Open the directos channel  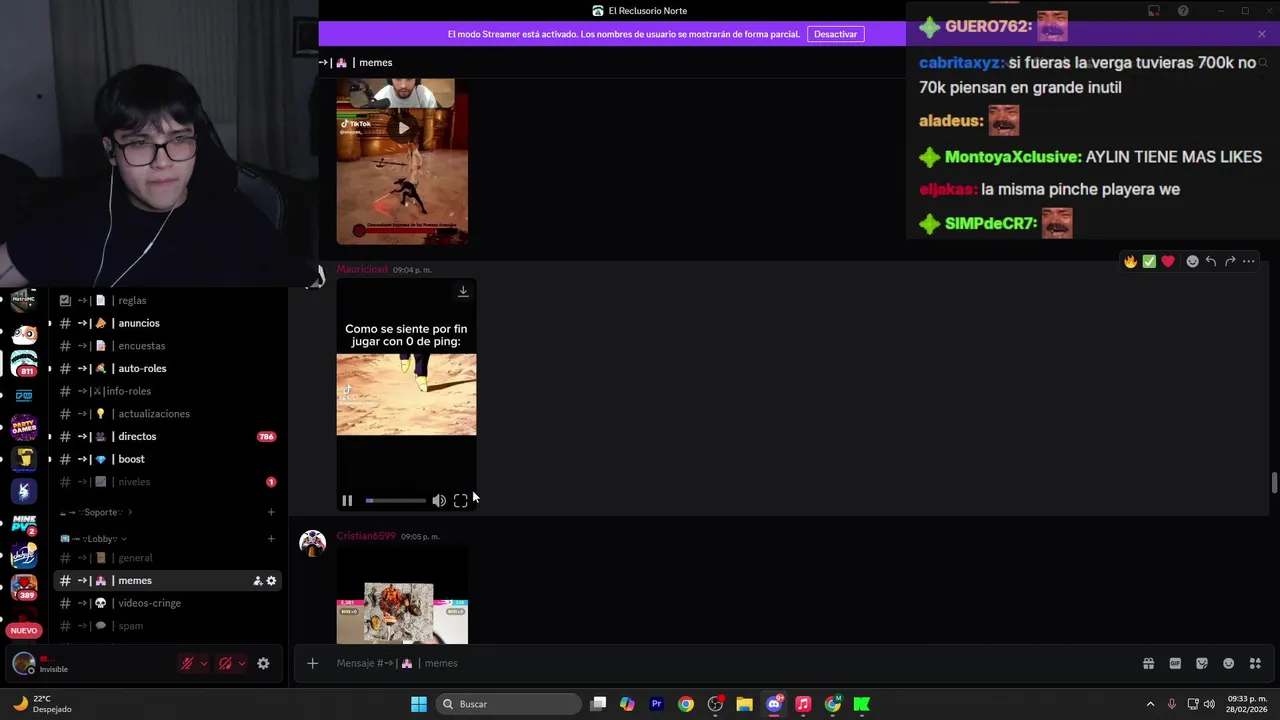coord(166,436)
